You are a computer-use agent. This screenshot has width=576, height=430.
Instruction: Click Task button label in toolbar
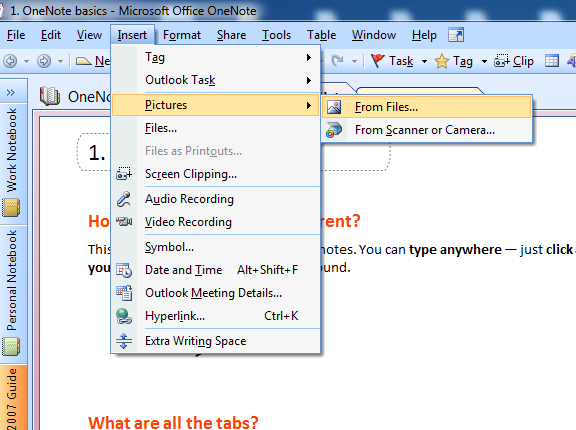[x=401, y=61]
